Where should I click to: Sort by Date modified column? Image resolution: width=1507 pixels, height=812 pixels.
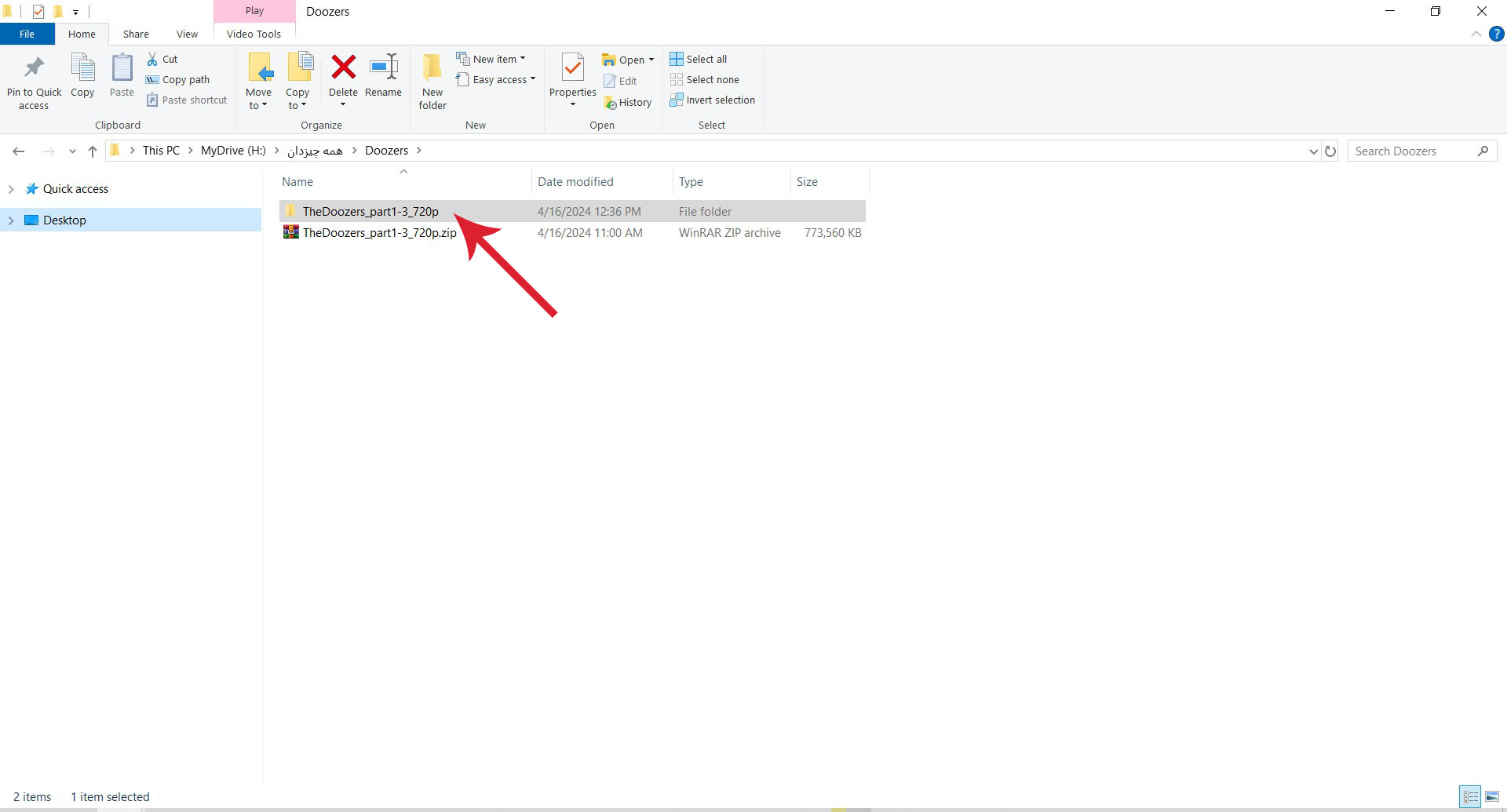click(x=602, y=181)
